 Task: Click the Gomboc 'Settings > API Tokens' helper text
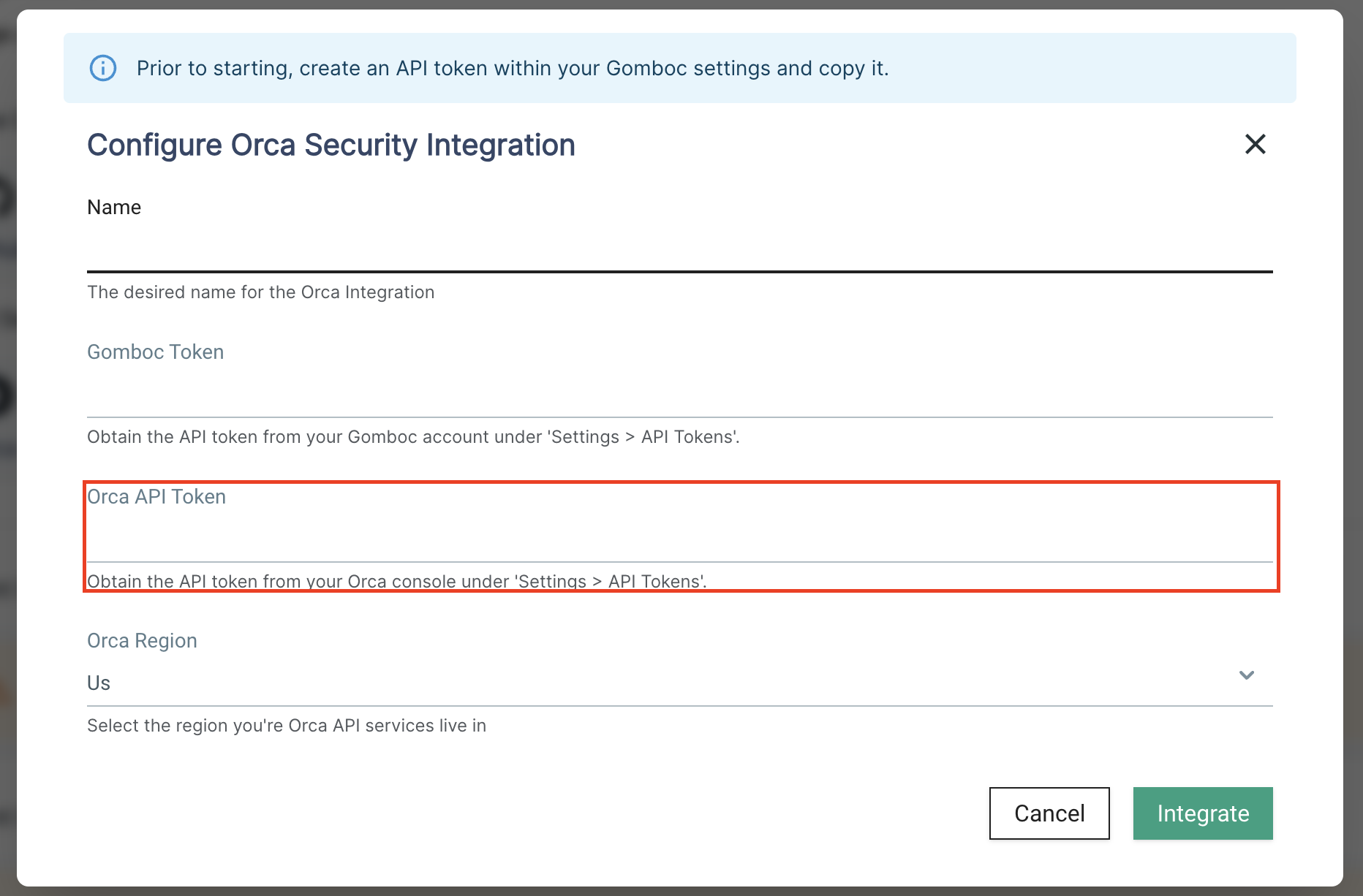414,437
